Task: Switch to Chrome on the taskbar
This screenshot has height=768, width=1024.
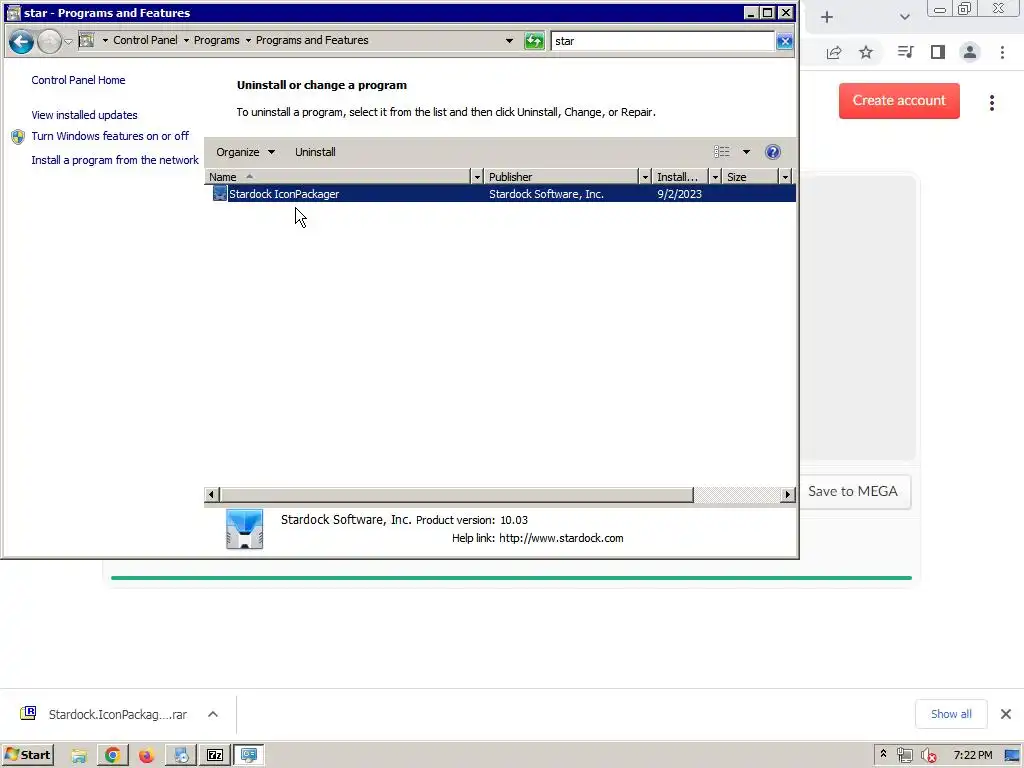Action: [113, 756]
